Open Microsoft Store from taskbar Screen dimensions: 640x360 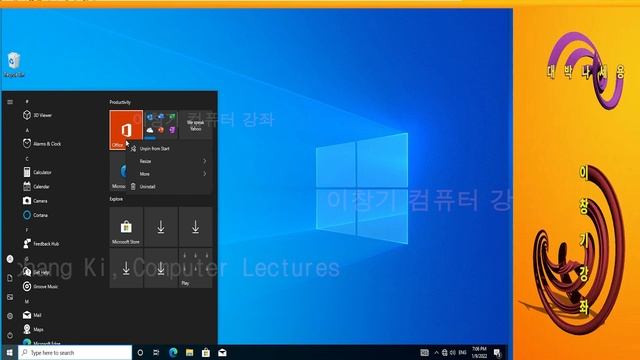pyautogui.click(x=206, y=353)
